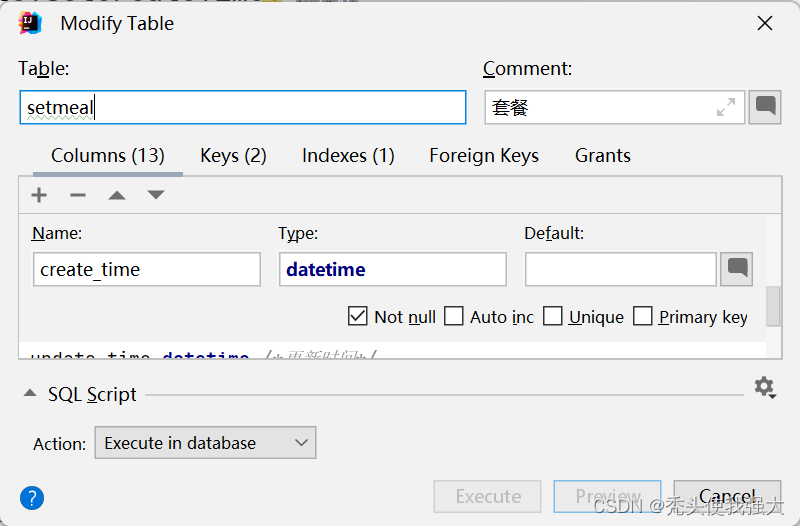Click the Comment field containing 套餐
Viewport: 800px width, 526px height.
click(x=614, y=107)
